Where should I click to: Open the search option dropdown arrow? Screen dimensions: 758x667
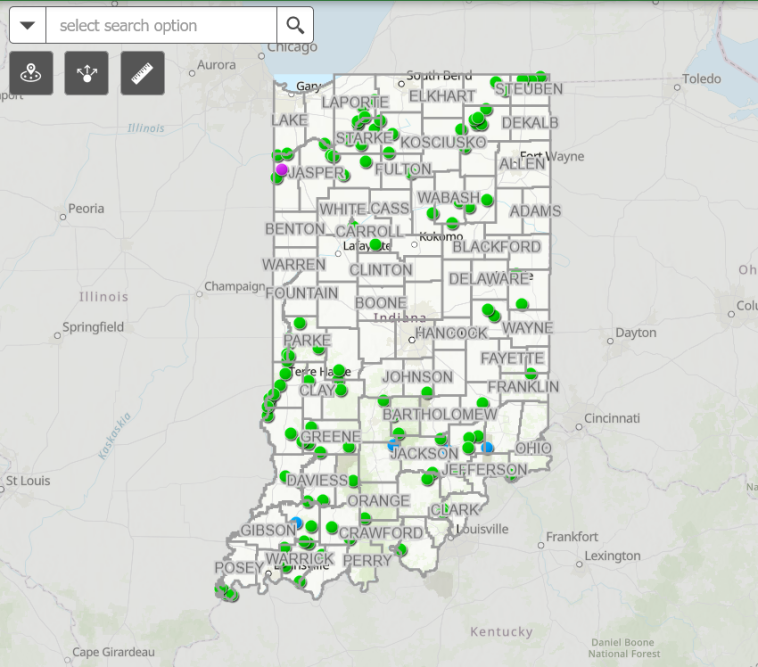[x=28, y=25]
